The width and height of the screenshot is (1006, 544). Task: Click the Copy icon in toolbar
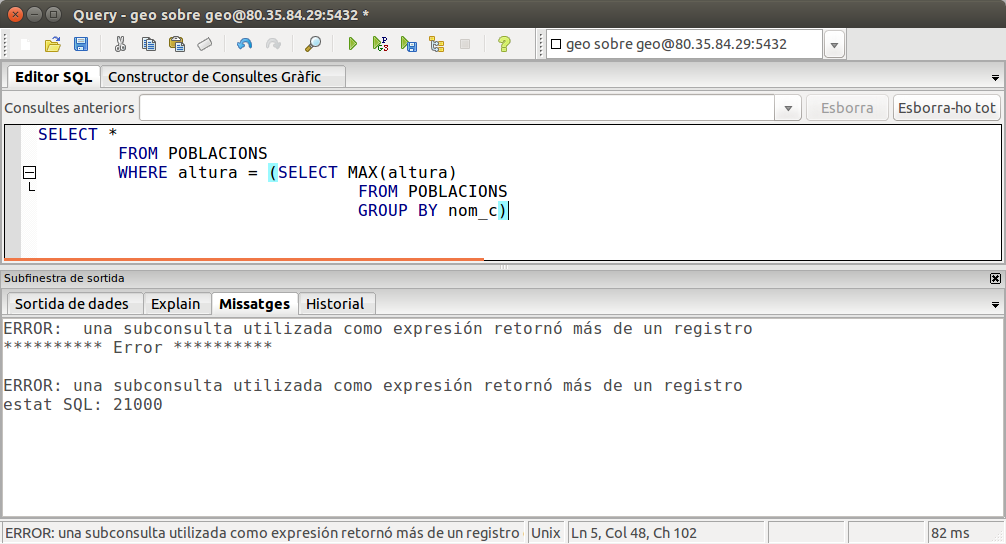click(149, 44)
